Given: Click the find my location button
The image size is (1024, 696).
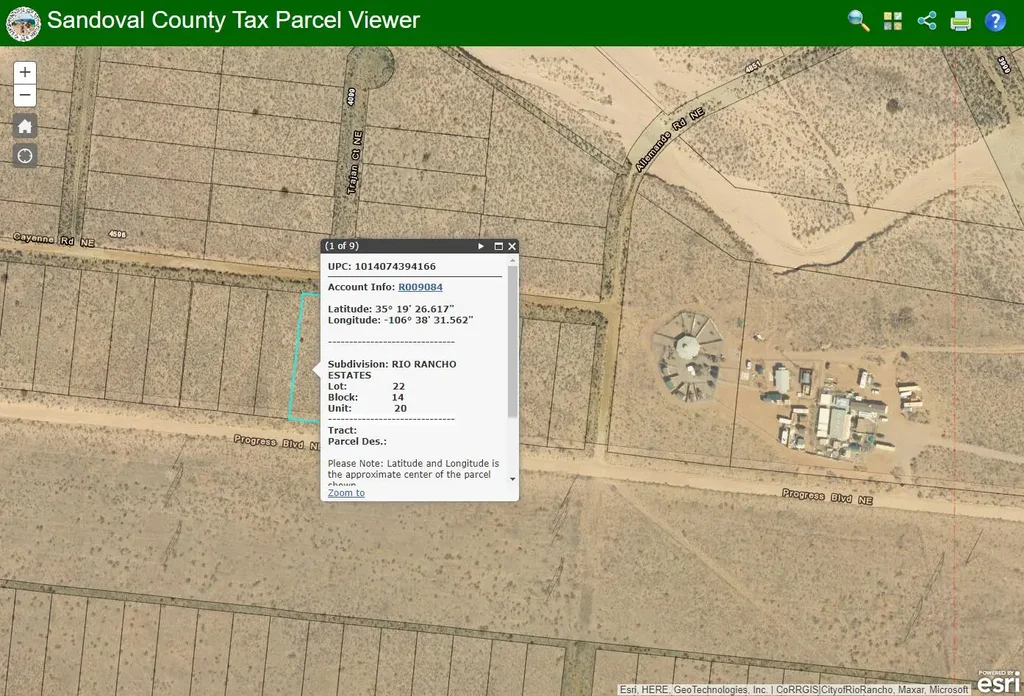Looking at the screenshot, I should coord(25,155).
